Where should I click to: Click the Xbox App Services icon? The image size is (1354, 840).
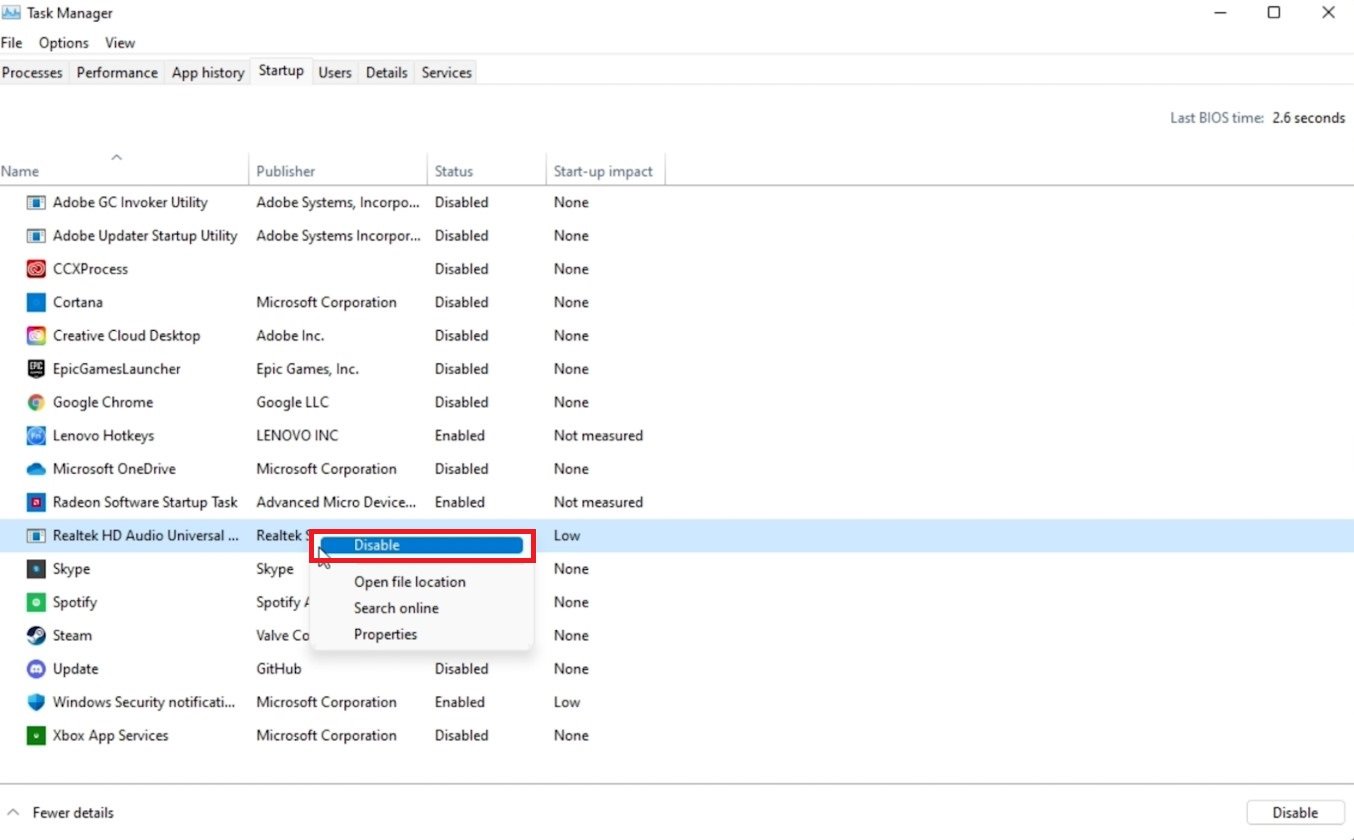[x=36, y=736]
